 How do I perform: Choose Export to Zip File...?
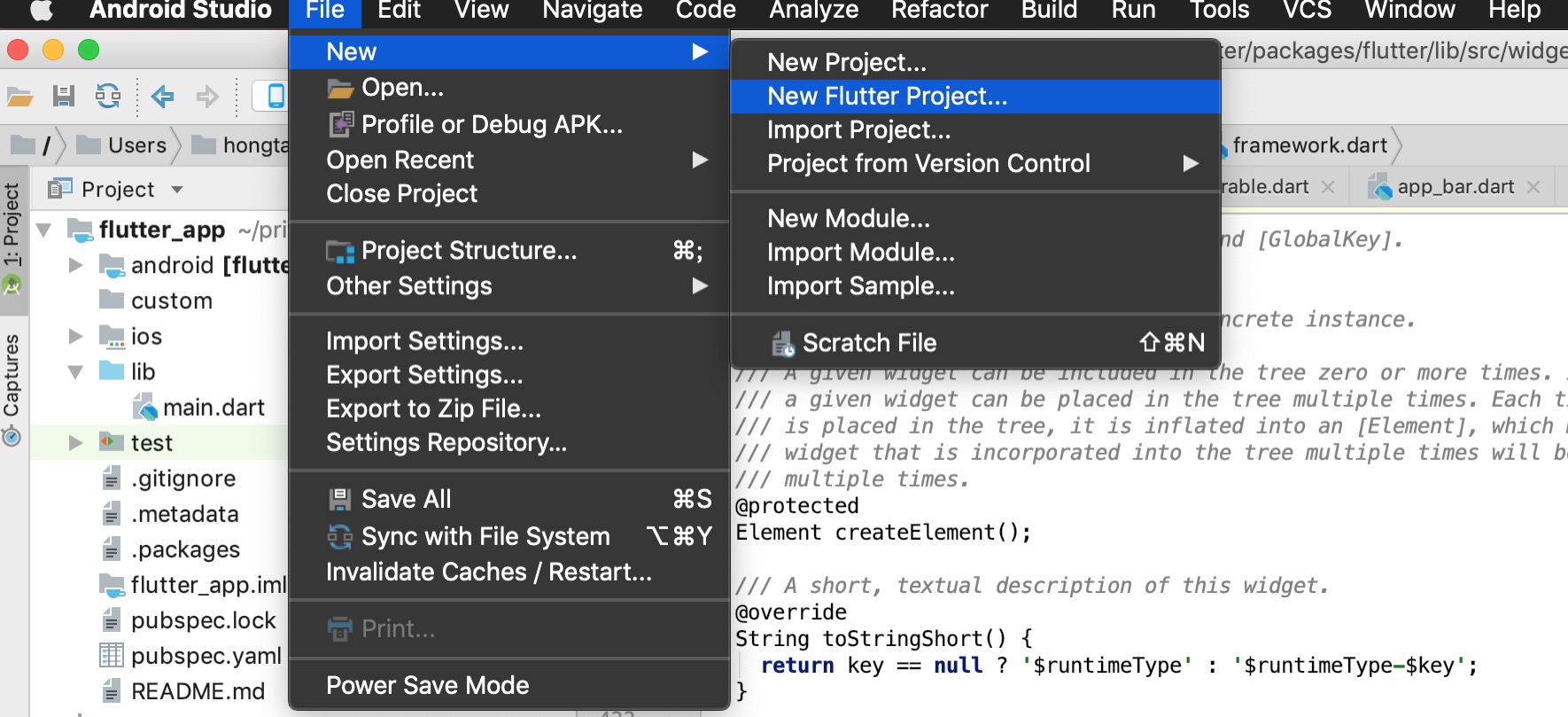point(509,409)
